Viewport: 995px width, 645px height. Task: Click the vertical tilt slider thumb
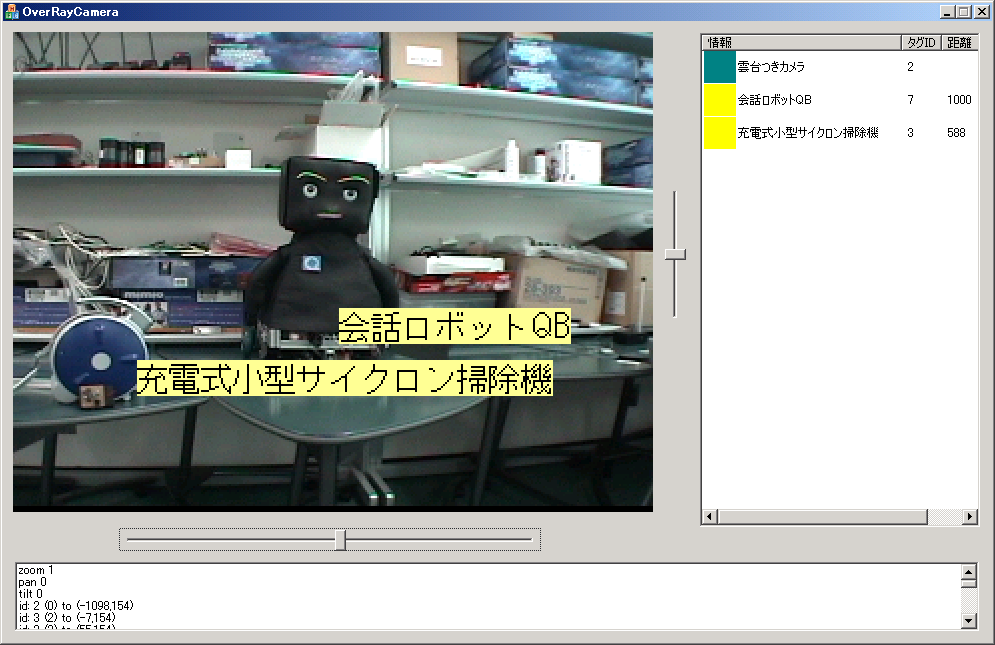click(x=675, y=255)
